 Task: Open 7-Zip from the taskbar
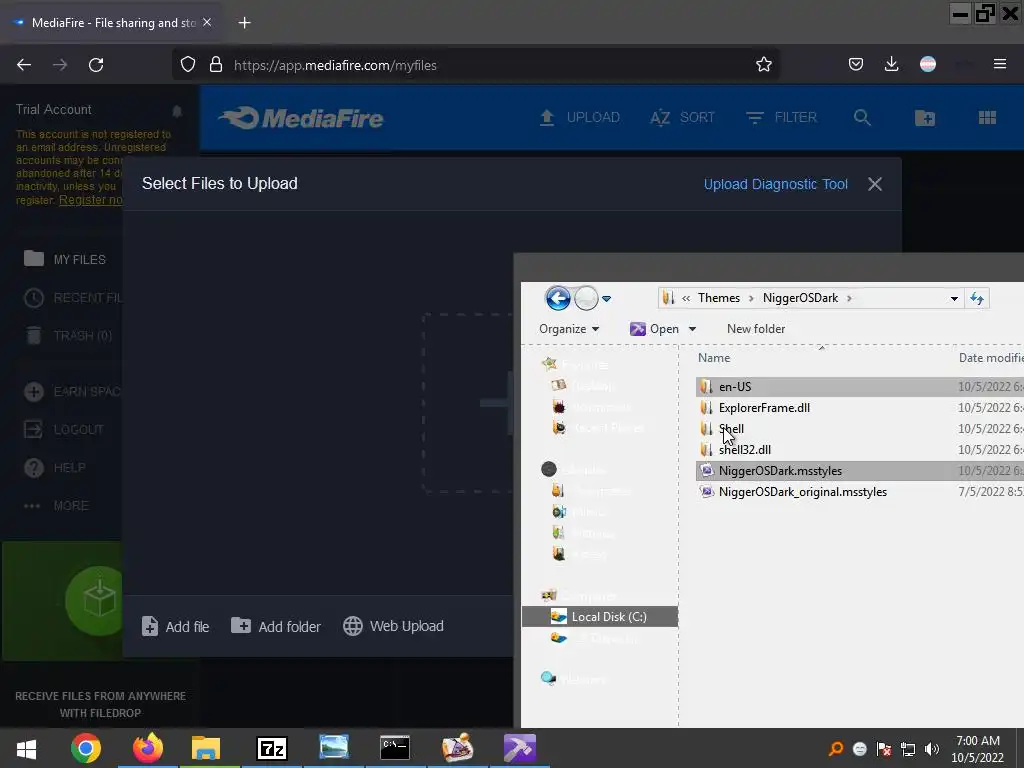[272, 748]
